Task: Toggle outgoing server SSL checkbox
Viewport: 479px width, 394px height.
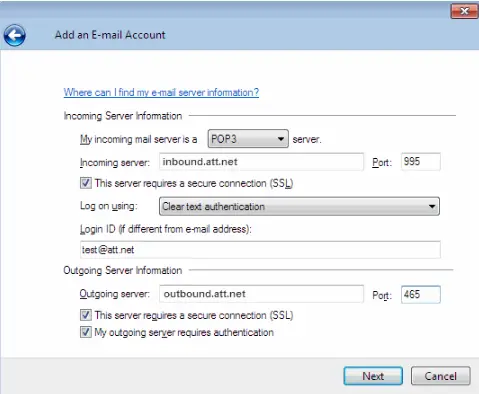Action: (x=86, y=315)
